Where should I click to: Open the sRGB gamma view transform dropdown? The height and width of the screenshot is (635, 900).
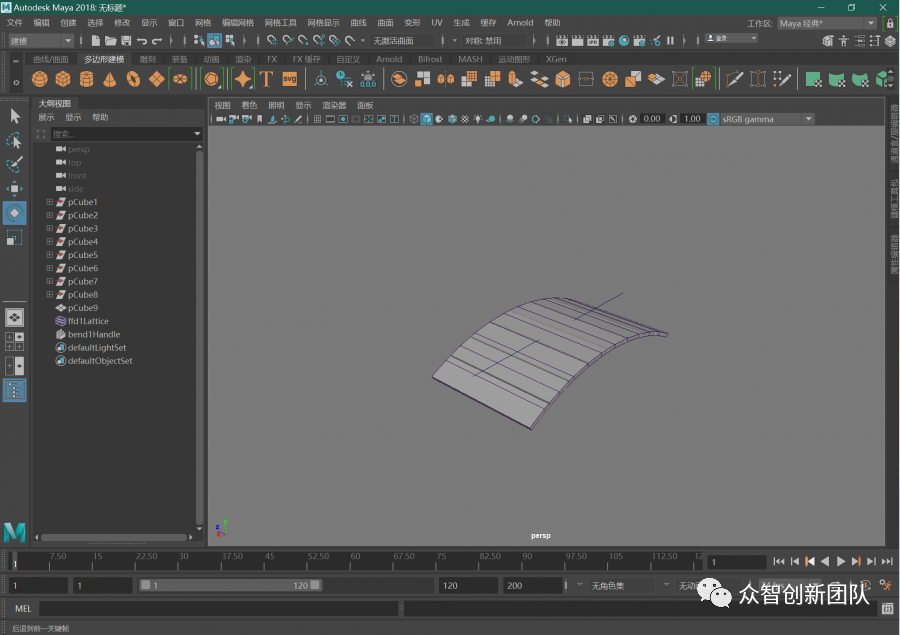[x=808, y=119]
